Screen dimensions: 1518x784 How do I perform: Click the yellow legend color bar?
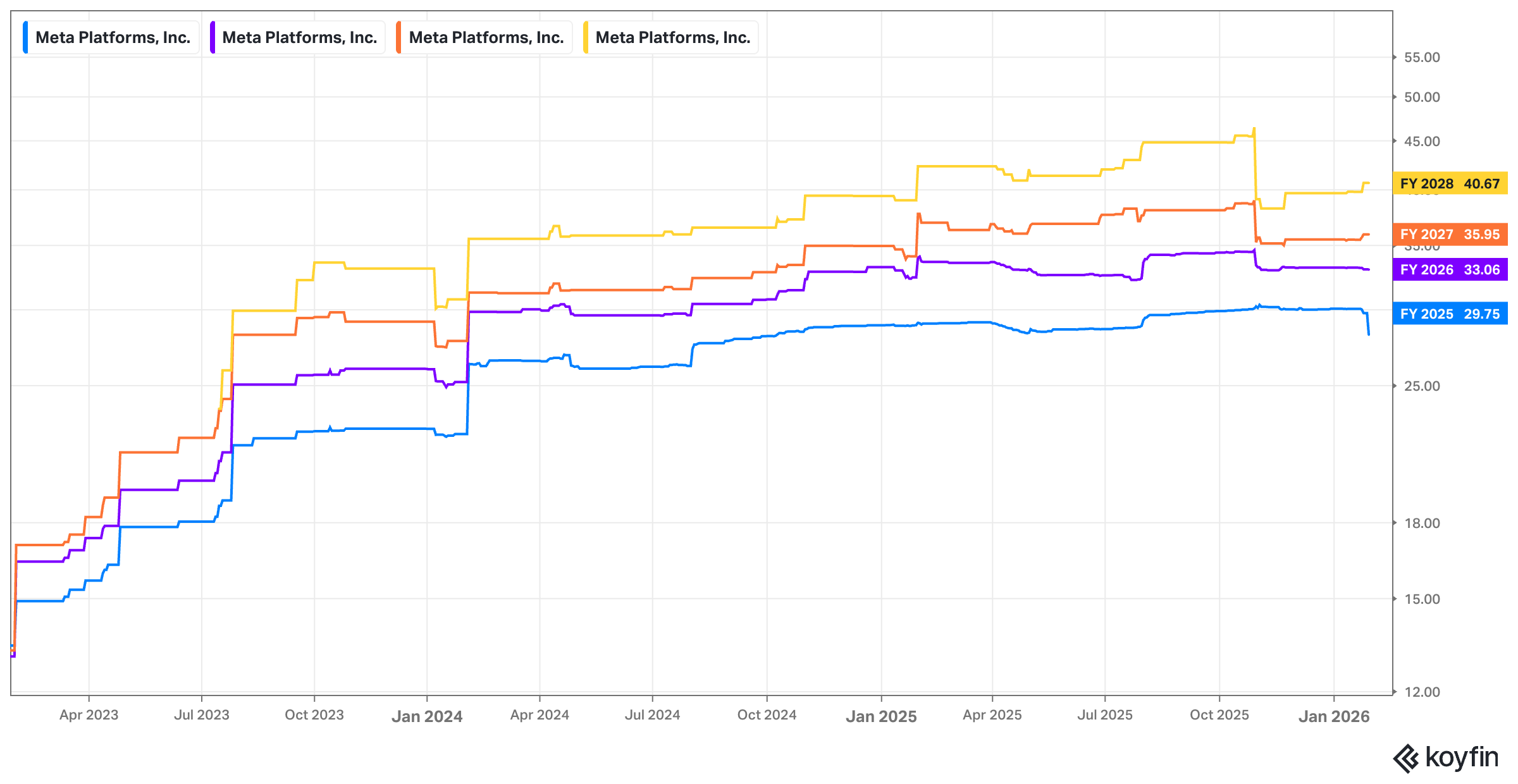pyautogui.click(x=586, y=37)
